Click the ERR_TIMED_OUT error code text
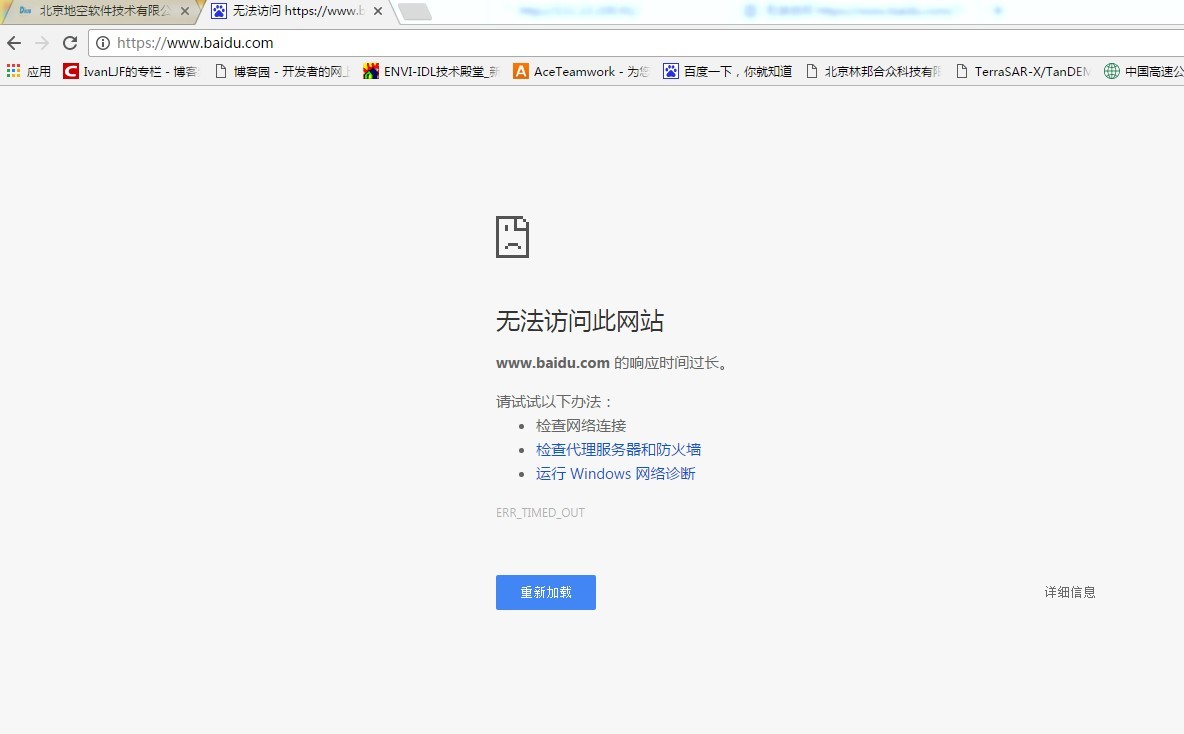 (541, 513)
